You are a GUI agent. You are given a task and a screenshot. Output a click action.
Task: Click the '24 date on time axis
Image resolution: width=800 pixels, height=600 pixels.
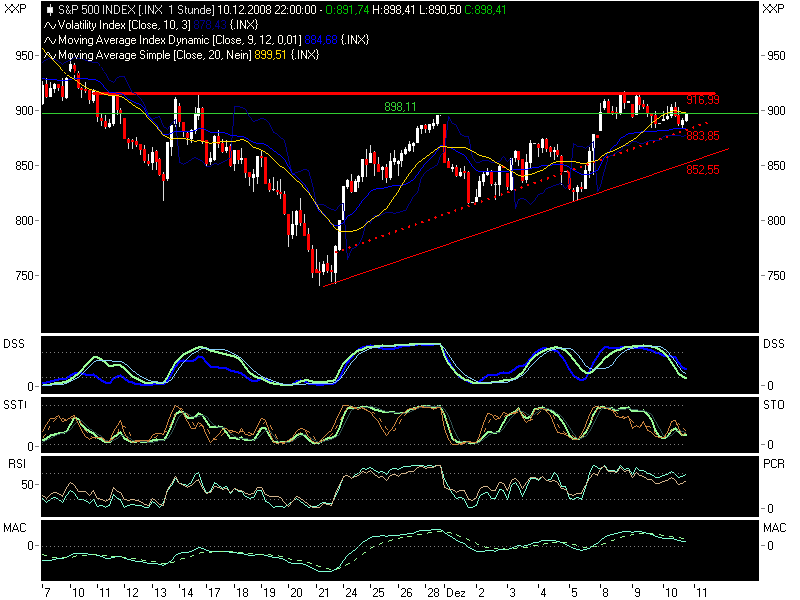(350, 593)
